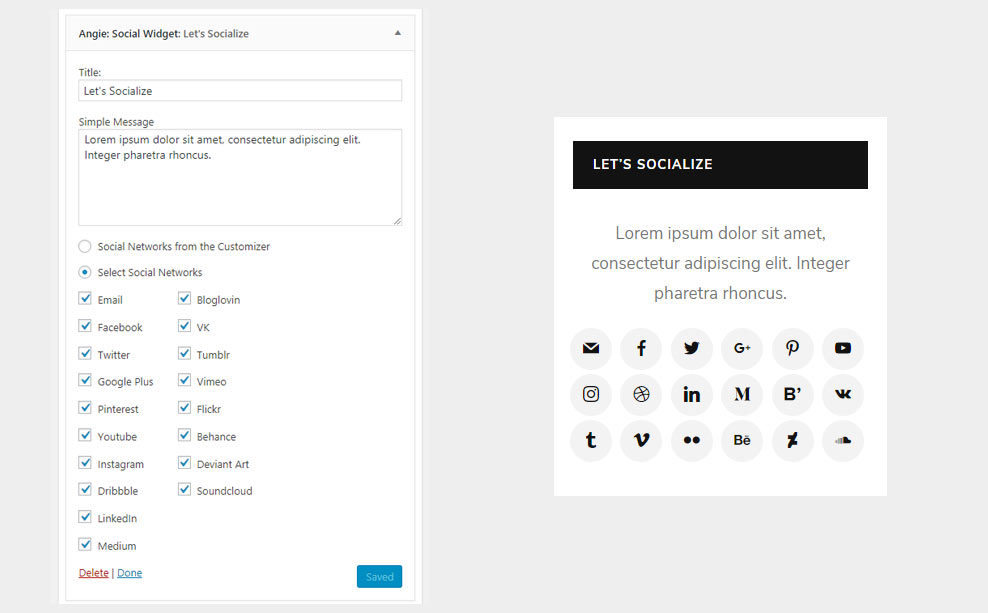Open the Facebook social icon
The width and height of the screenshot is (988, 613).
(641, 348)
